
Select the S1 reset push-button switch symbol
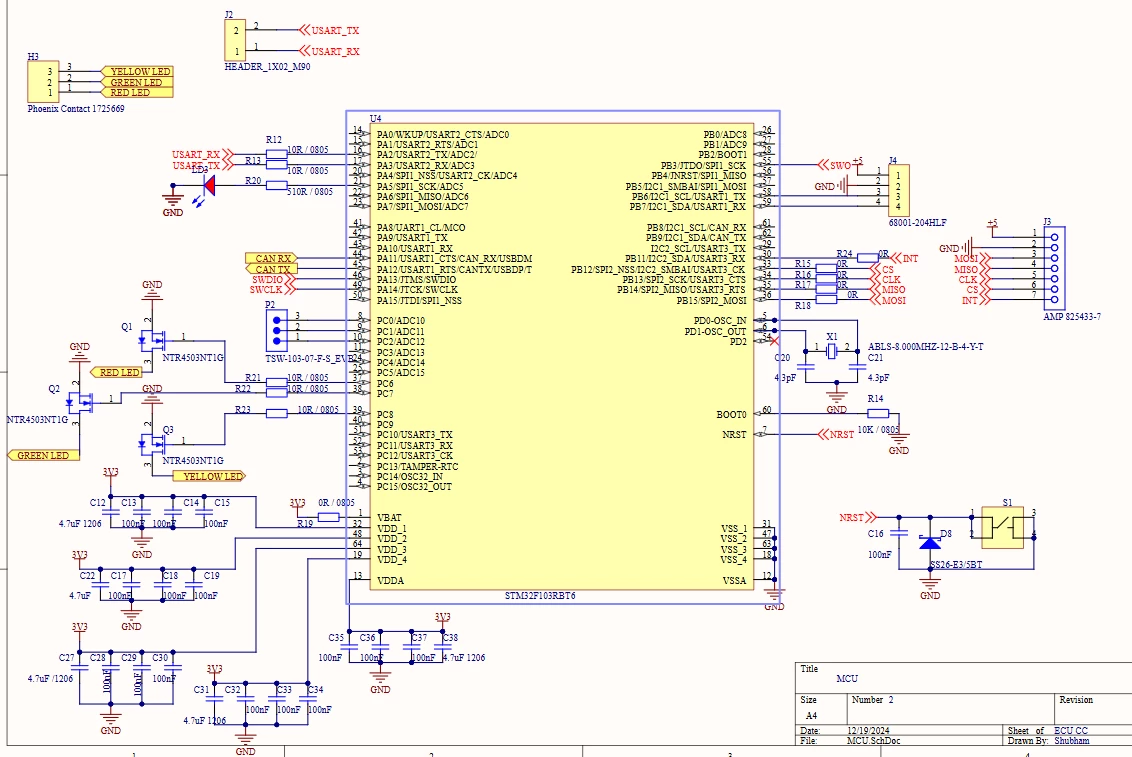[1003, 528]
